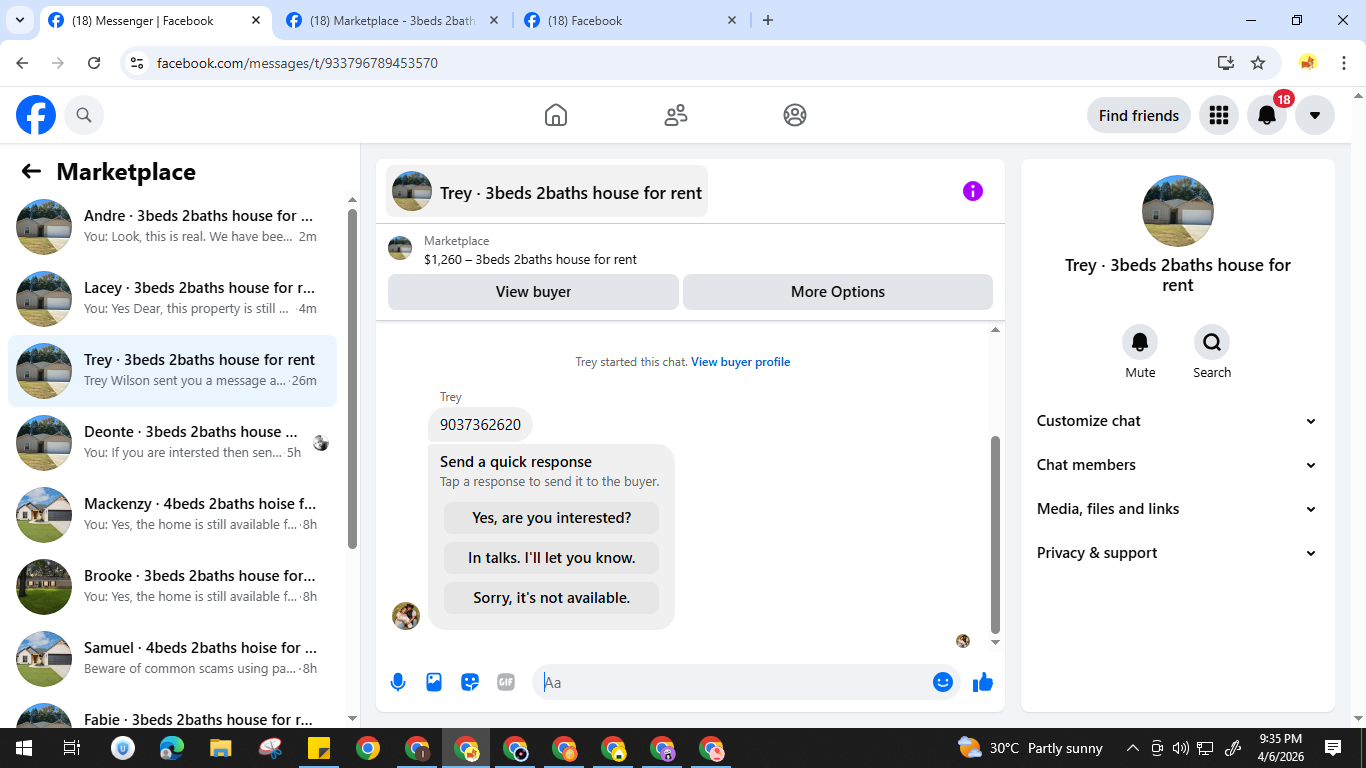The width and height of the screenshot is (1366, 768).
Task: Click the View buyer button
Action: 533,292
